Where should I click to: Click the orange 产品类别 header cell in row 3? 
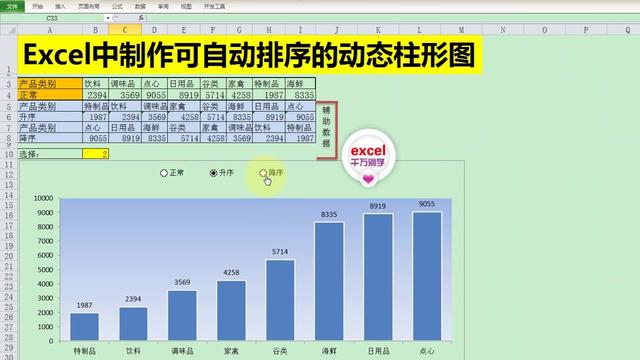50,84
